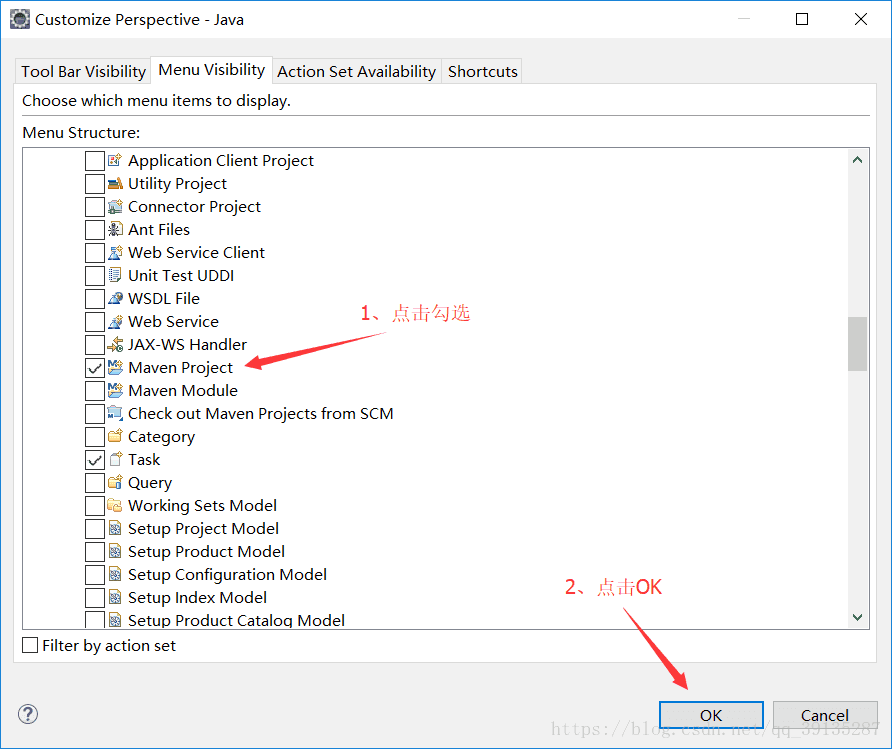Enable the Maven Module checkbox
The width and height of the screenshot is (892, 749).
click(x=95, y=391)
